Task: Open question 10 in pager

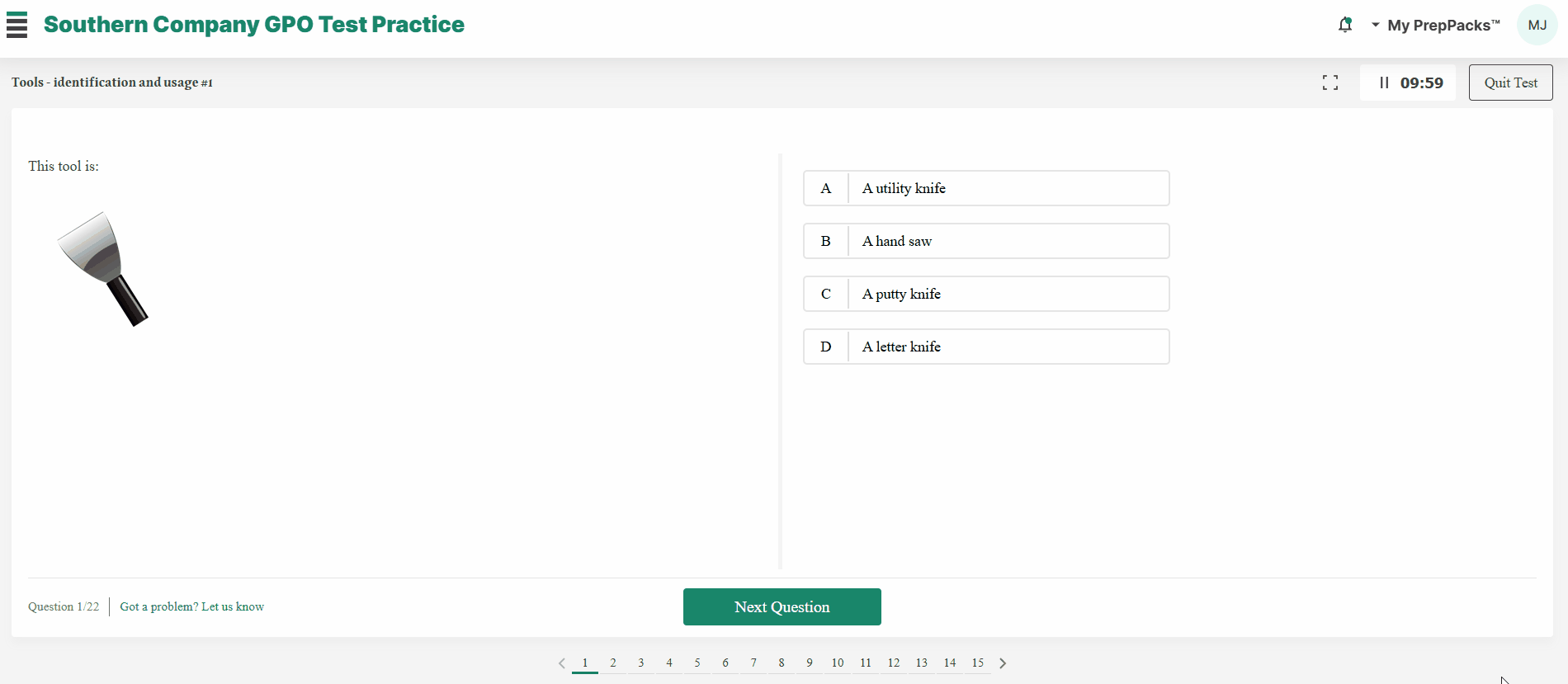Action: [x=838, y=663]
